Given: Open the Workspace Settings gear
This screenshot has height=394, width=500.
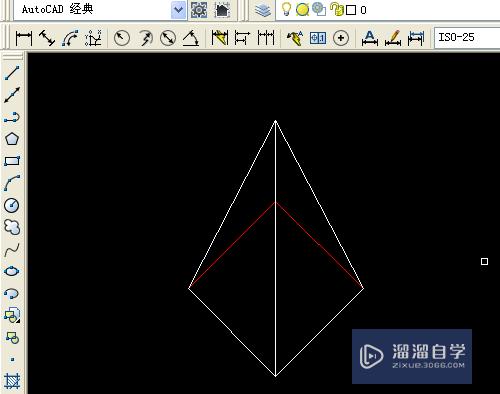Looking at the screenshot, I should [x=199, y=10].
